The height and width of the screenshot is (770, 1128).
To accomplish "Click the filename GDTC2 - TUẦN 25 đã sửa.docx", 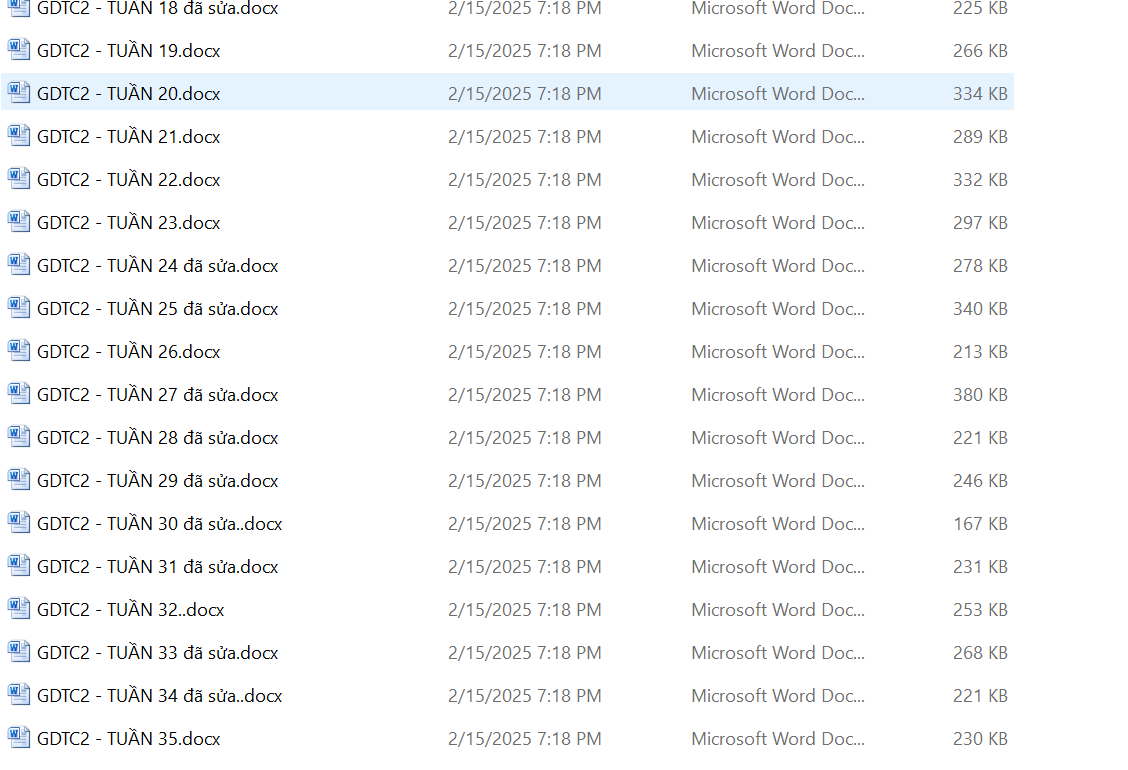I will [157, 309].
